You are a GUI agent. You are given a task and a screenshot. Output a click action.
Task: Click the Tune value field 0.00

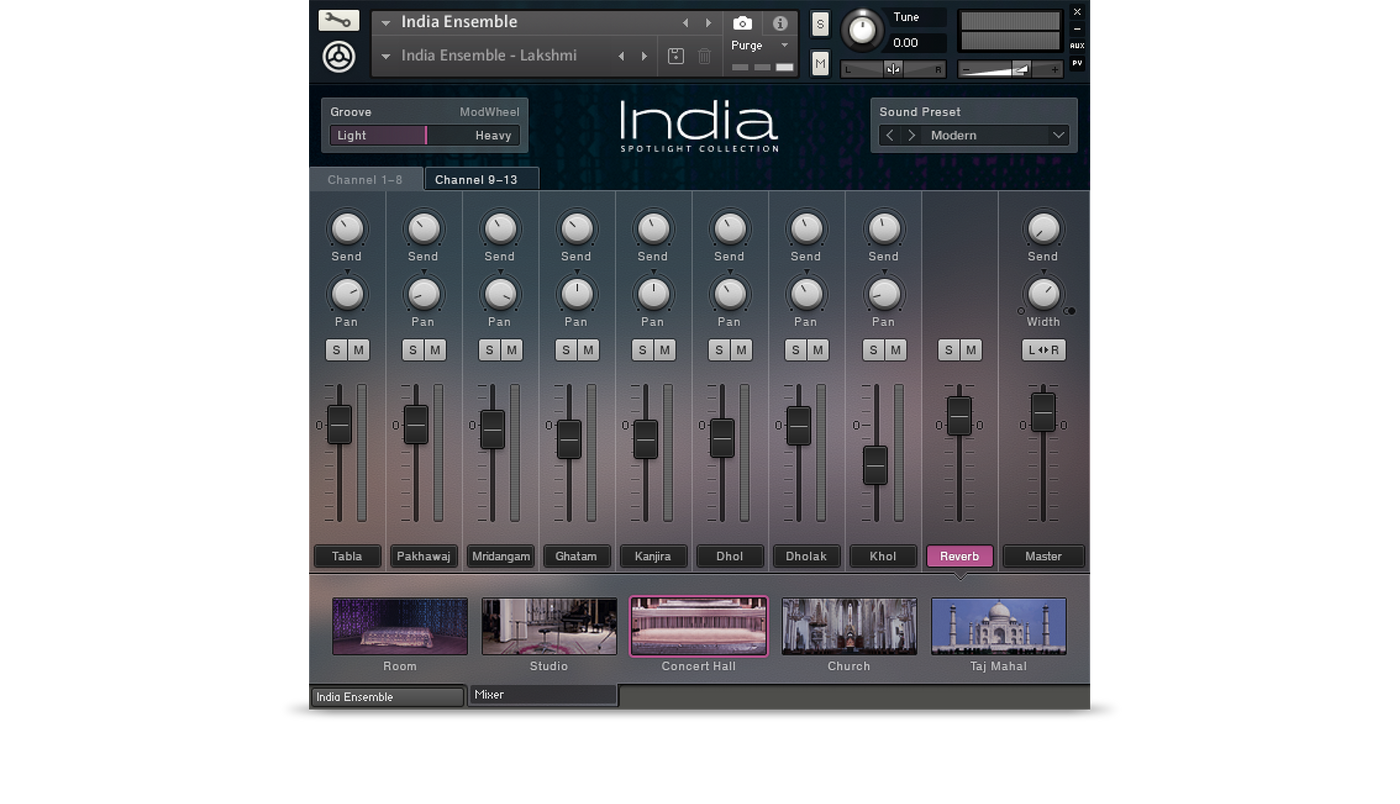point(918,43)
